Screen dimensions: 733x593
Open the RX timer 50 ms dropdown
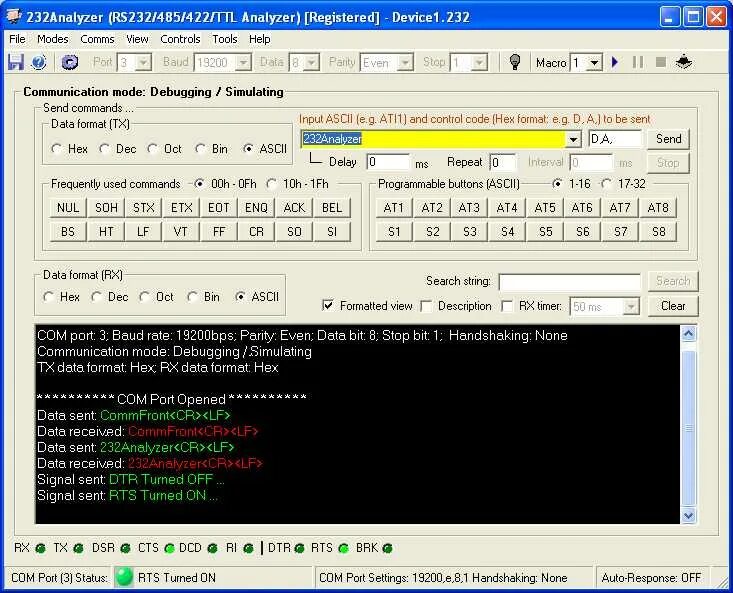(631, 307)
